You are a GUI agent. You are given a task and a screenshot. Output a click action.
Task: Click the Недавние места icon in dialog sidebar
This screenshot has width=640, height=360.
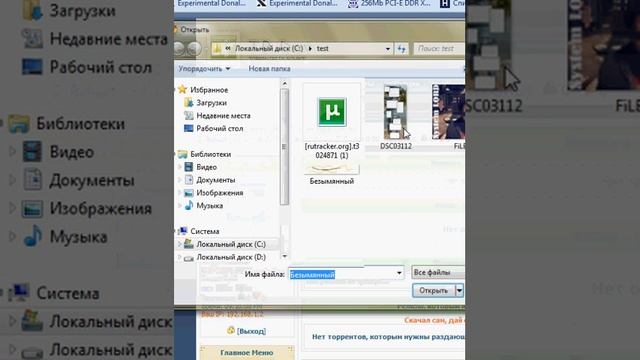point(188,116)
